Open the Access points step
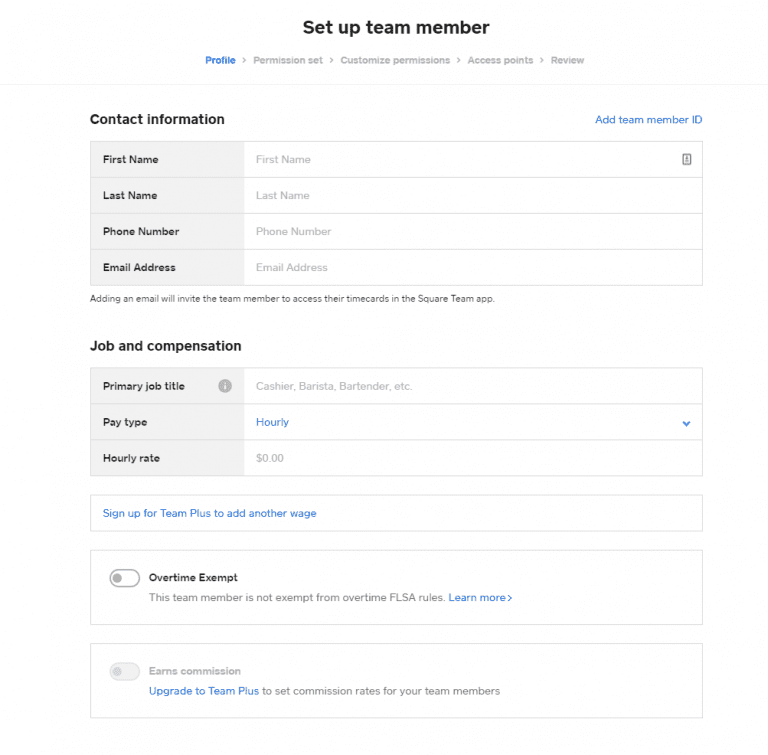The image size is (768, 755). tap(500, 60)
